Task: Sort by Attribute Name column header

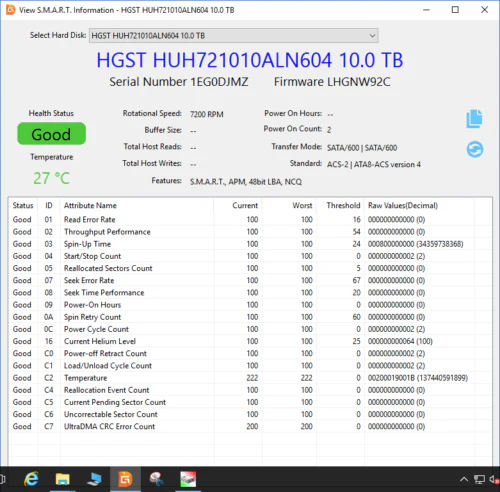Action: tap(137, 205)
